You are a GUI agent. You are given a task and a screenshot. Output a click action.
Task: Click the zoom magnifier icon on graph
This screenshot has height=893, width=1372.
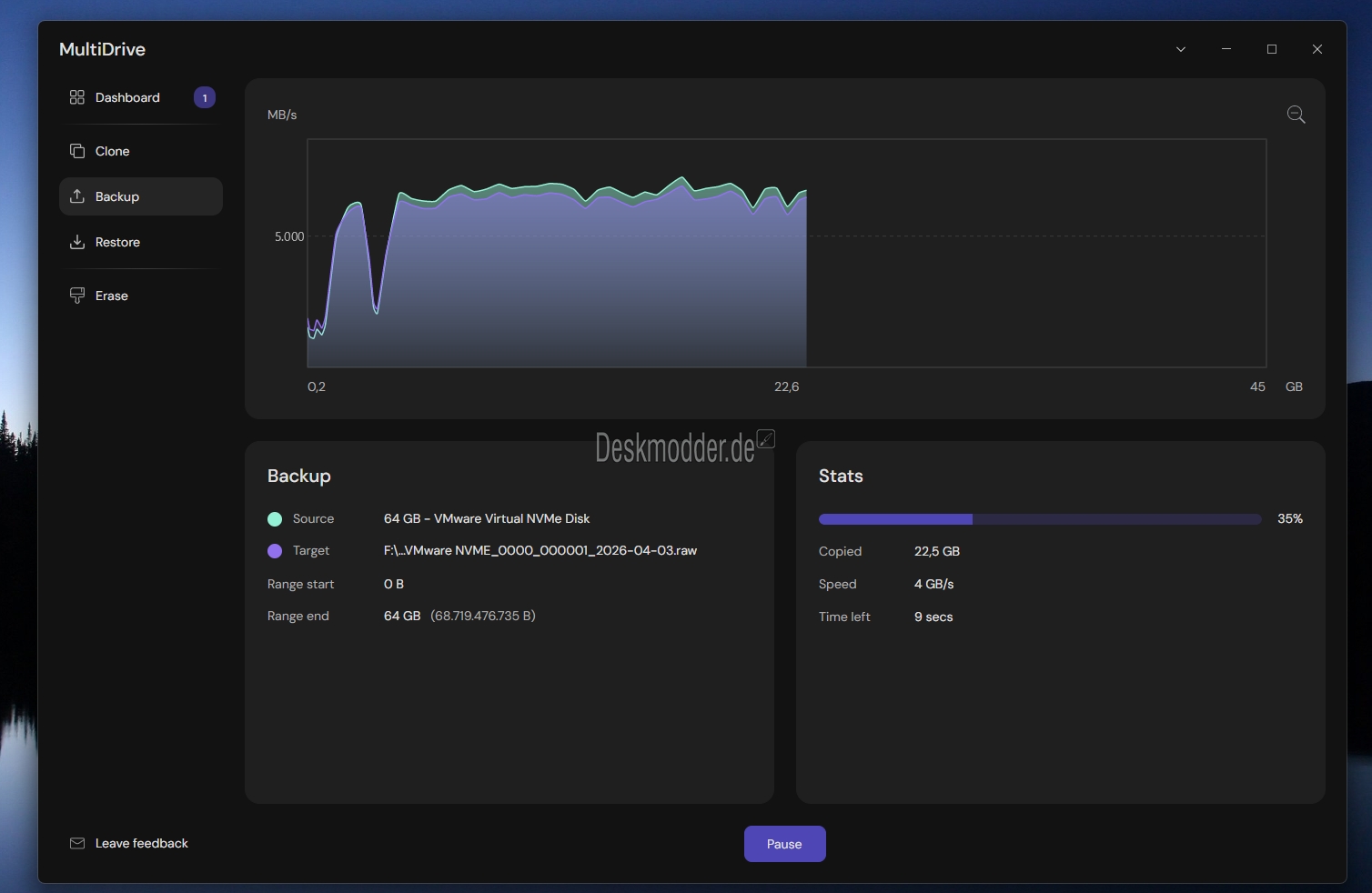tap(1296, 115)
